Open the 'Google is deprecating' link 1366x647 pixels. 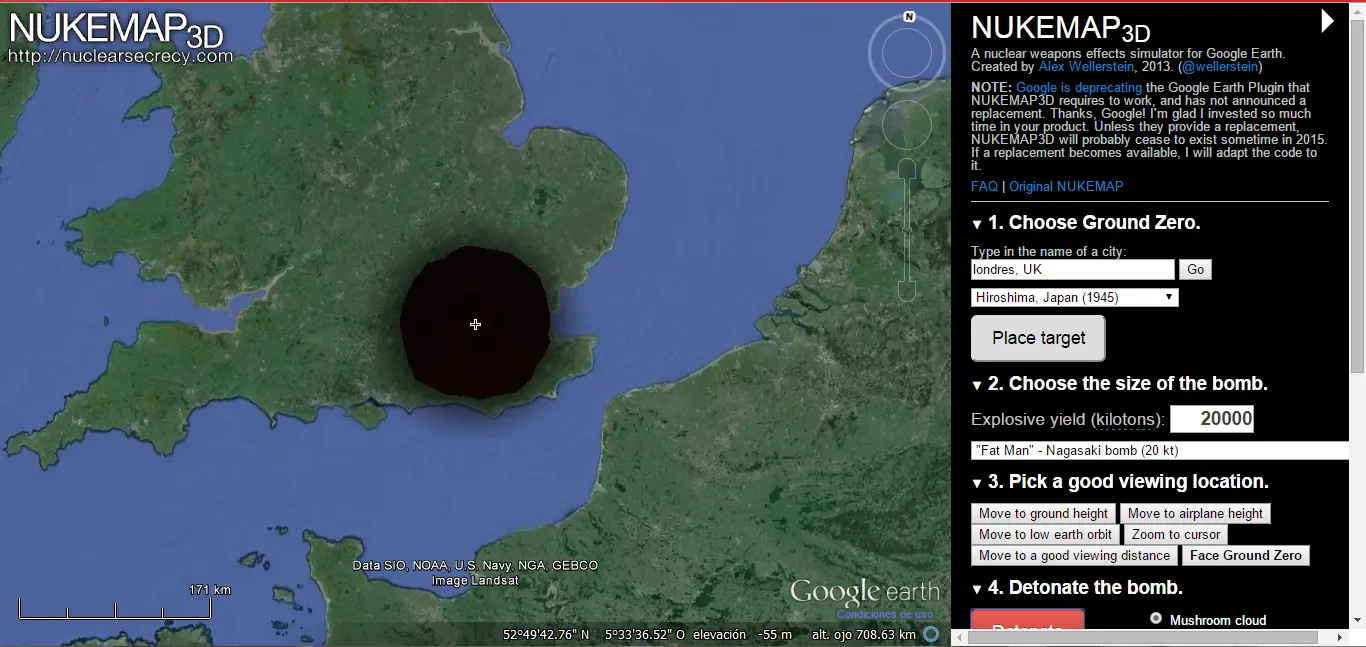pos(1078,88)
